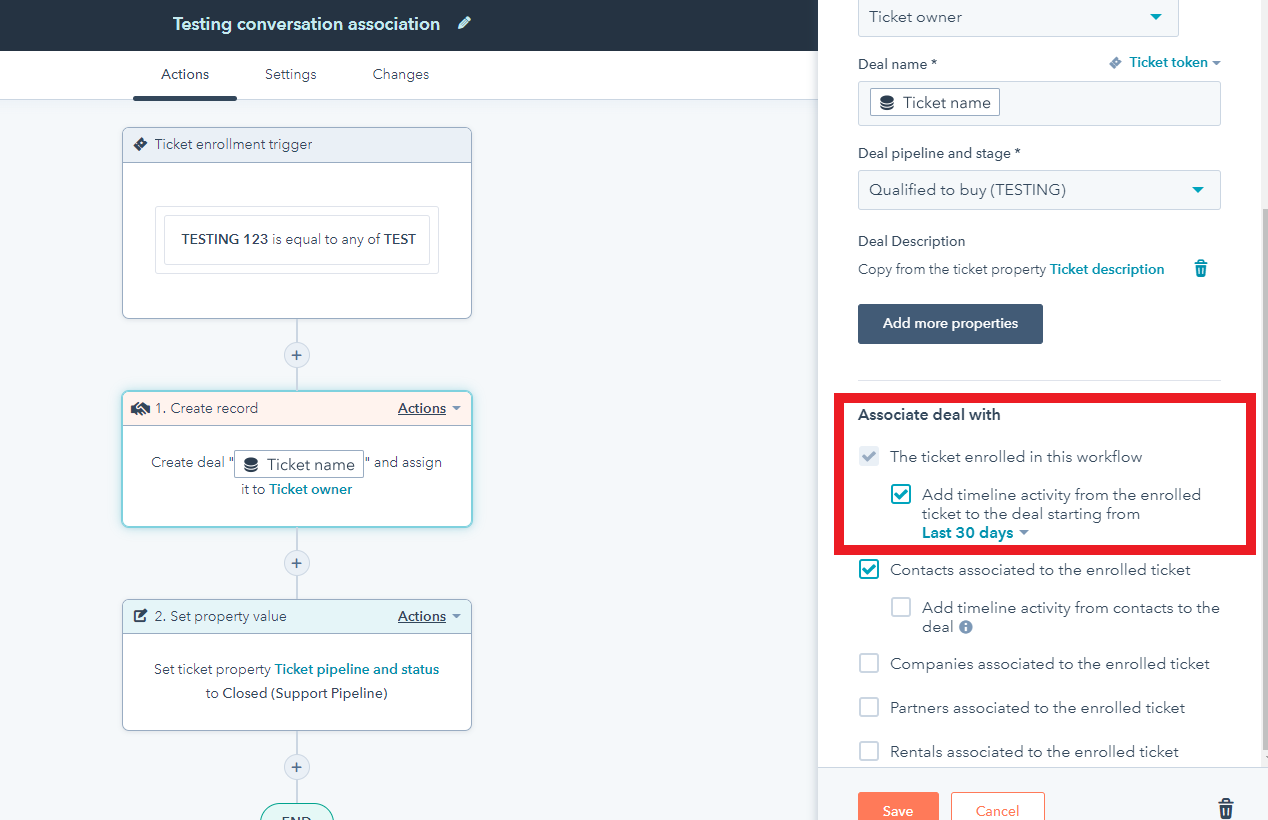Enable Partners associated to the enrolled ticket
The height and width of the screenshot is (820, 1268).
(869, 708)
